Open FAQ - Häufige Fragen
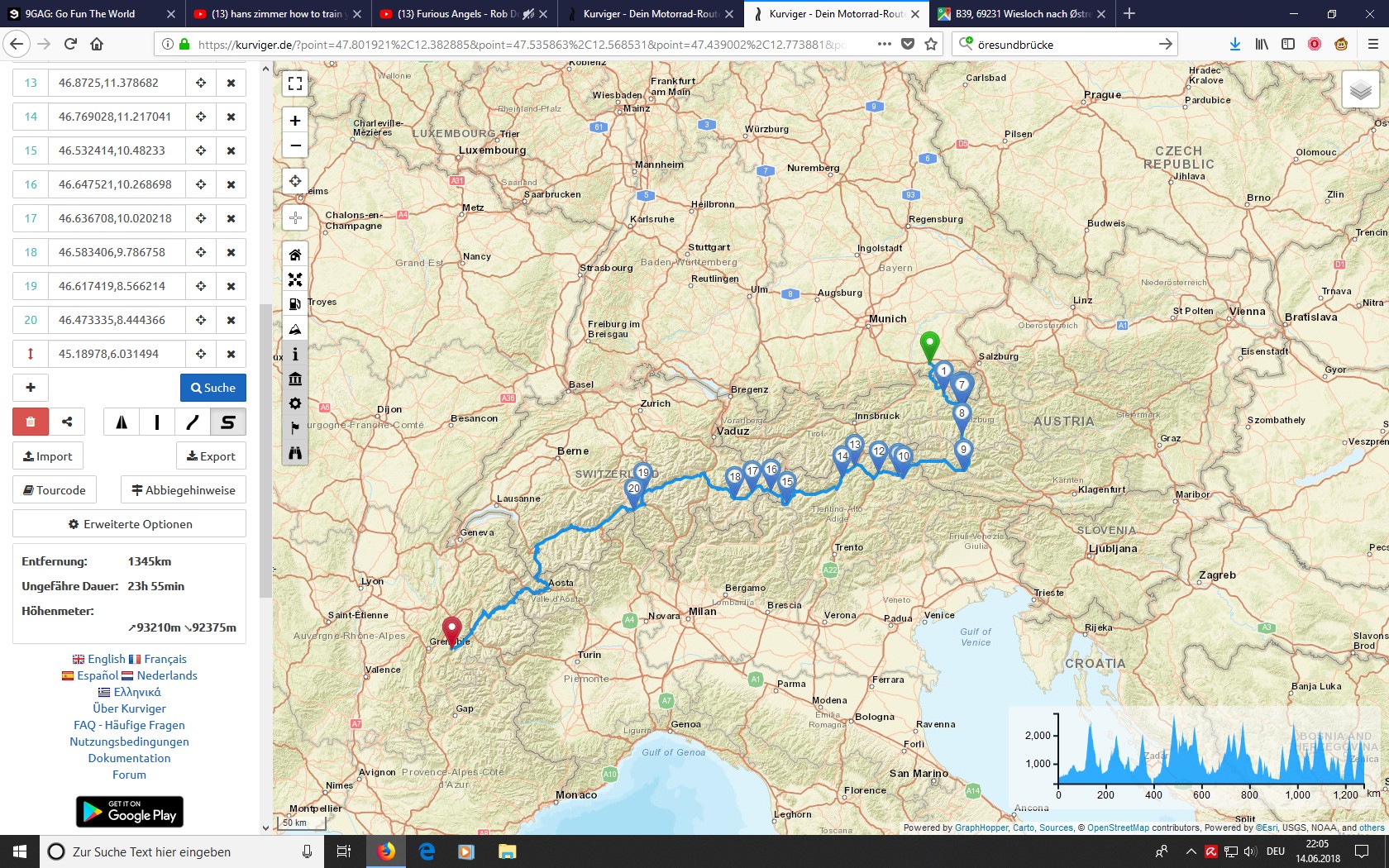The height and width of the screenshot is (868, 1389). coord(130,725)
